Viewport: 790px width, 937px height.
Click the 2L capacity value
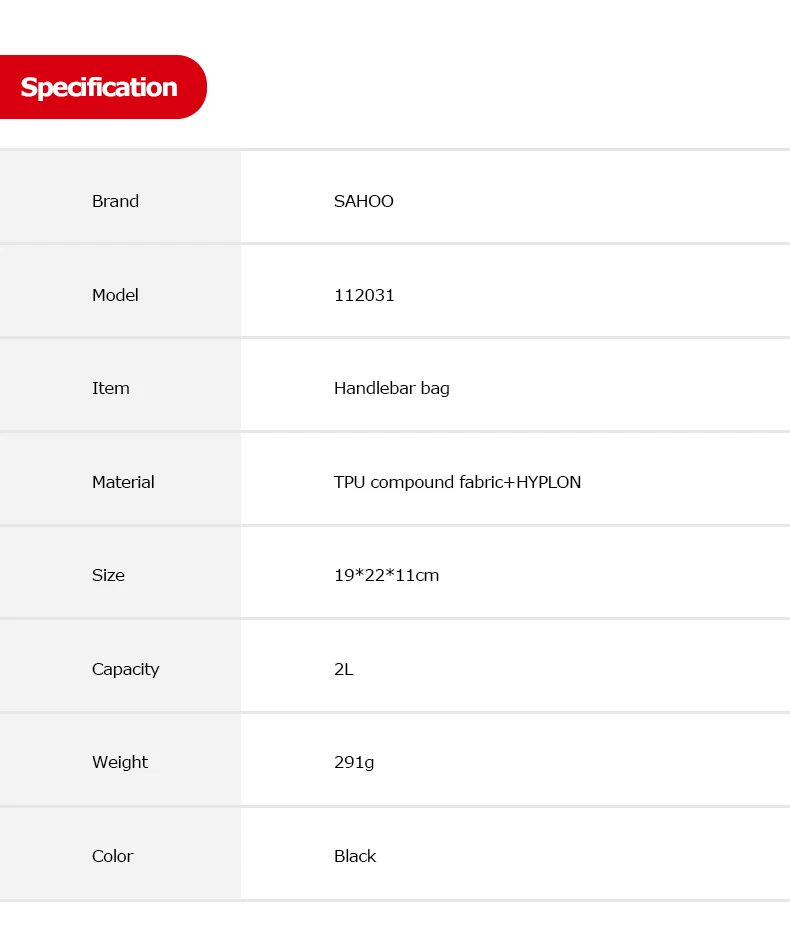coord(344,669)
